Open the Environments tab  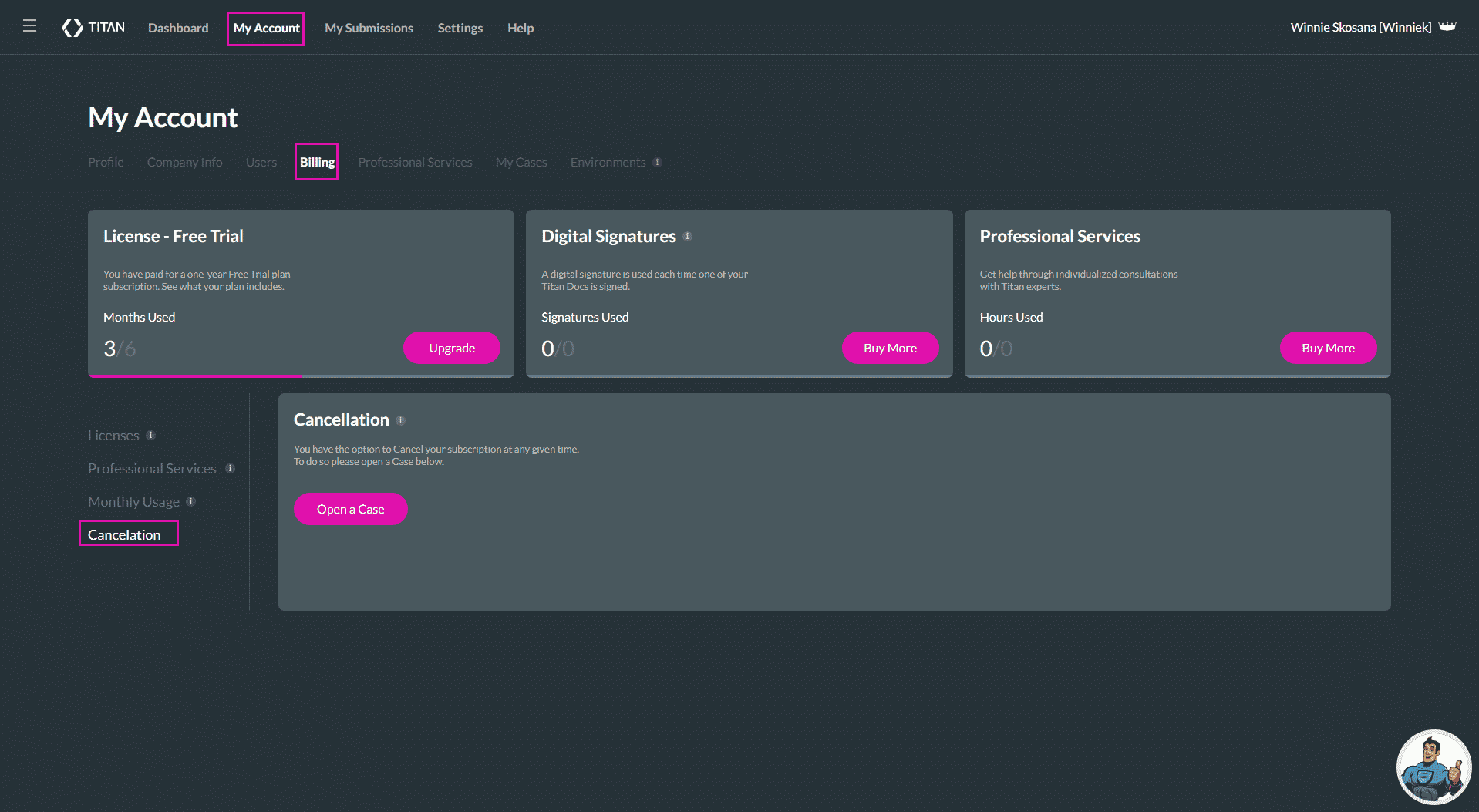pos(608,162)
